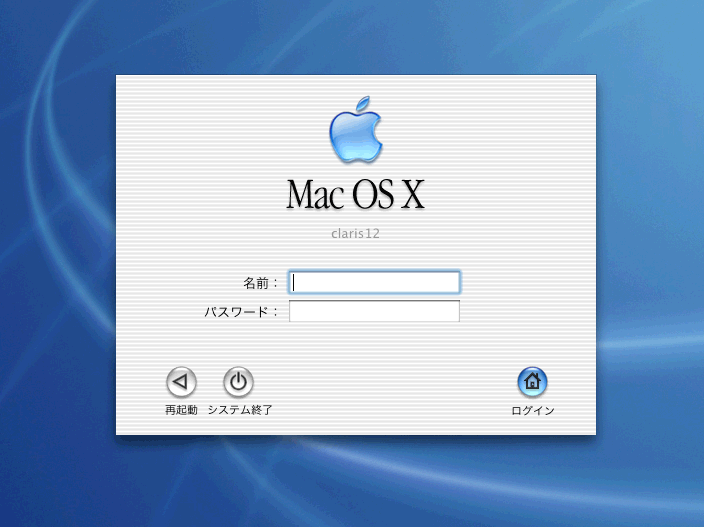The width and height of the screenshot is (704, 527).
Task: Click the blue login (ログイン) house icon
Action: [x=532, y=382]
